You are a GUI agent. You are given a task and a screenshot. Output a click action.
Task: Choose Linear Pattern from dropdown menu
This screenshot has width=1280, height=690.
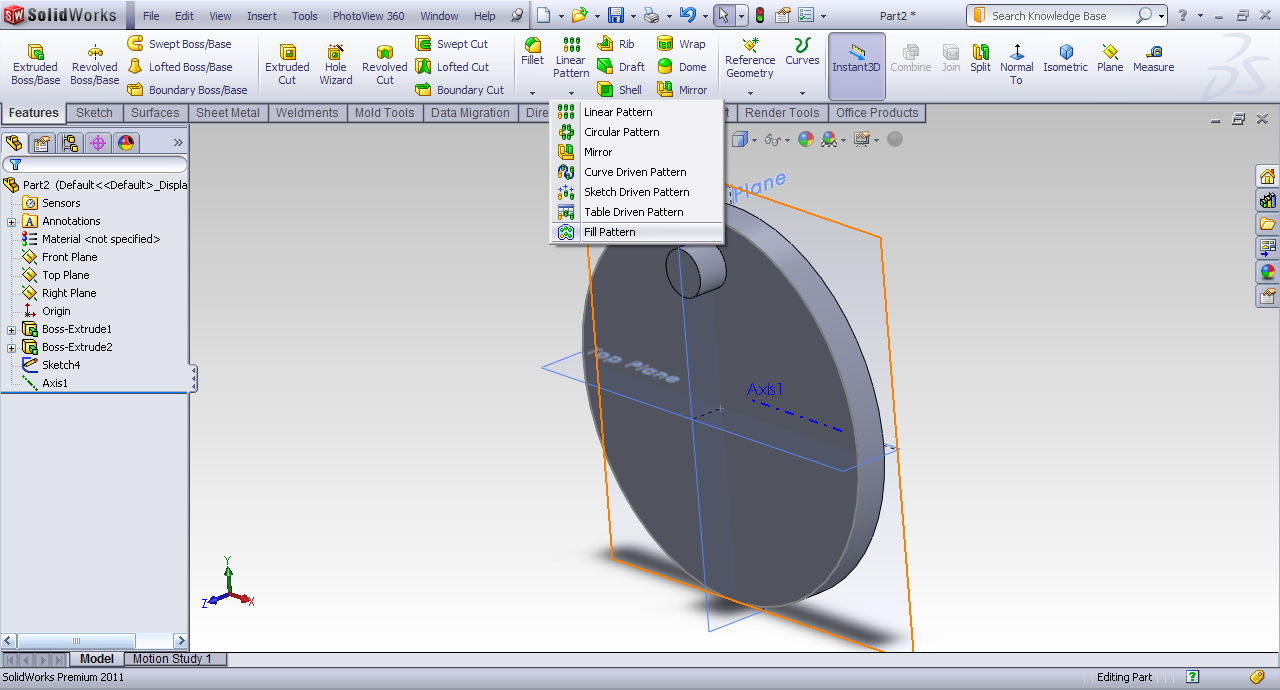[x=638, y=112]
